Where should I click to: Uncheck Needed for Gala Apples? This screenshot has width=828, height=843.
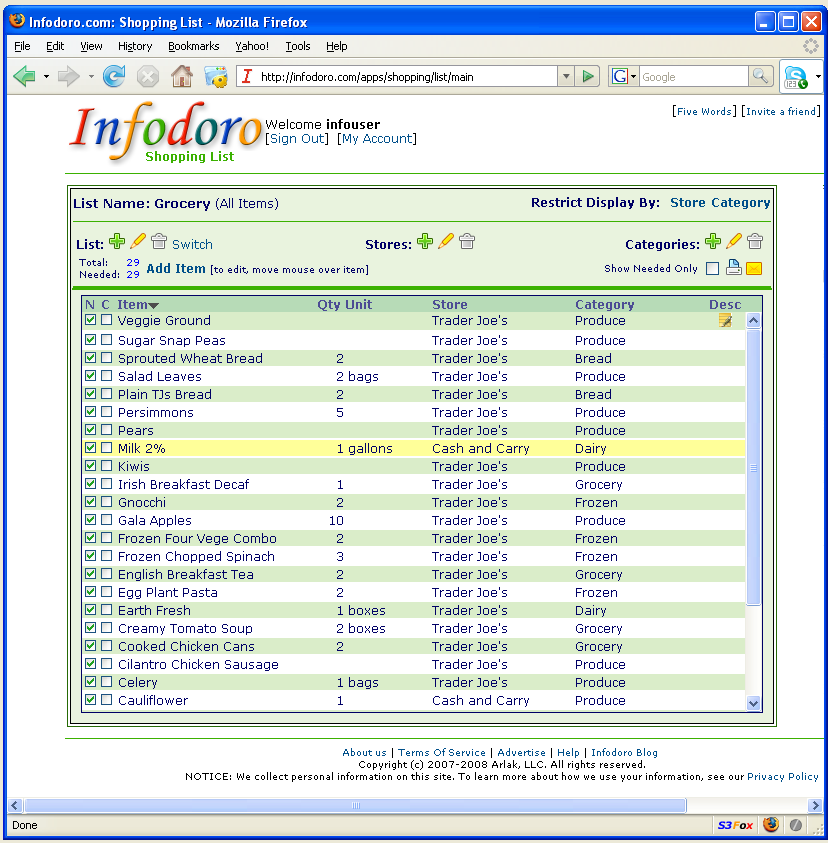coord(90,520)
